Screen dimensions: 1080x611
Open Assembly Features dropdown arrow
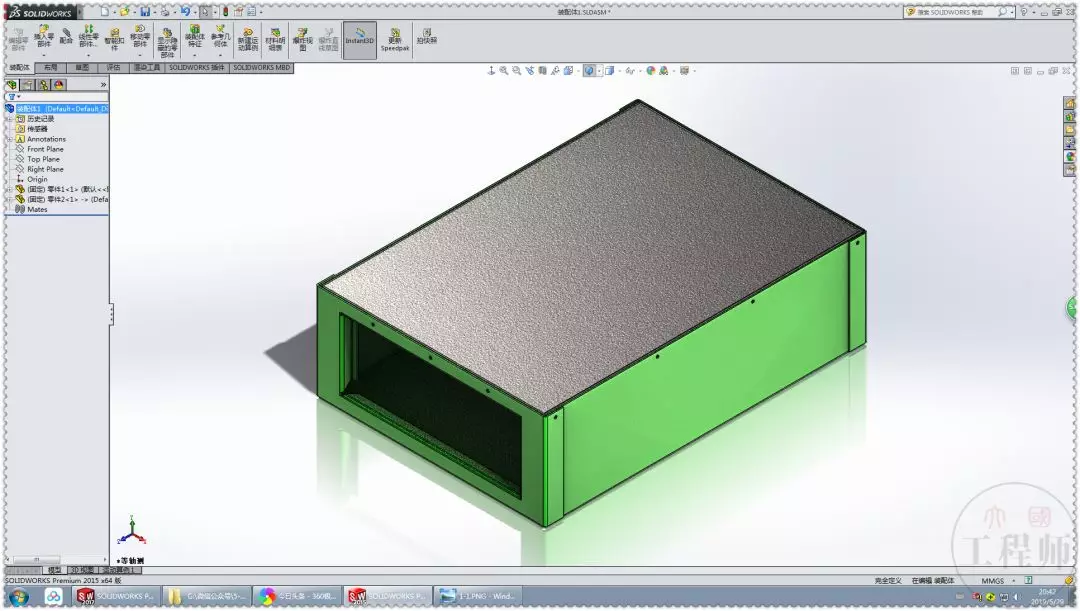coord(195,54)
